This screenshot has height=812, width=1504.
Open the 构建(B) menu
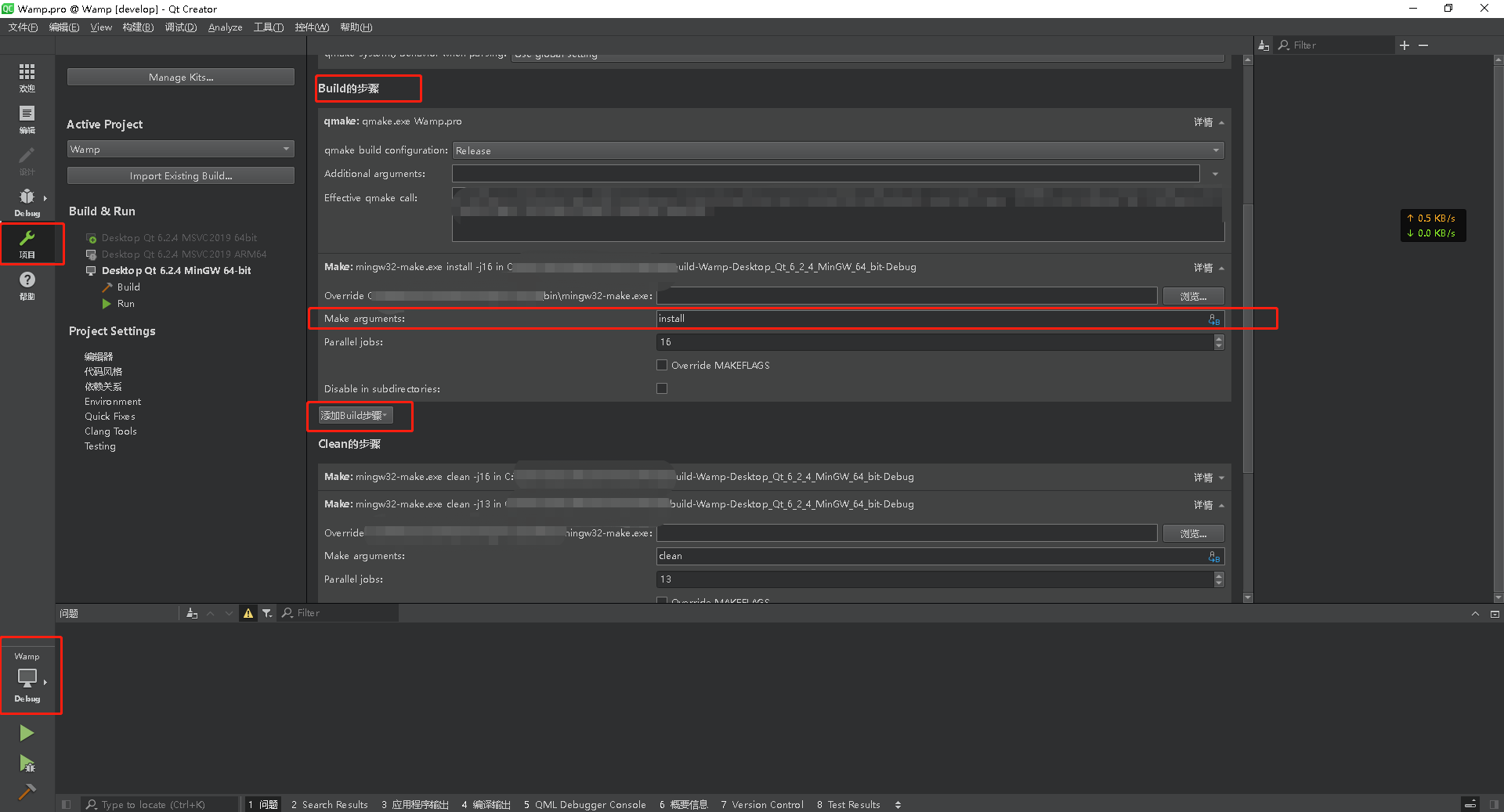(138, 27)
